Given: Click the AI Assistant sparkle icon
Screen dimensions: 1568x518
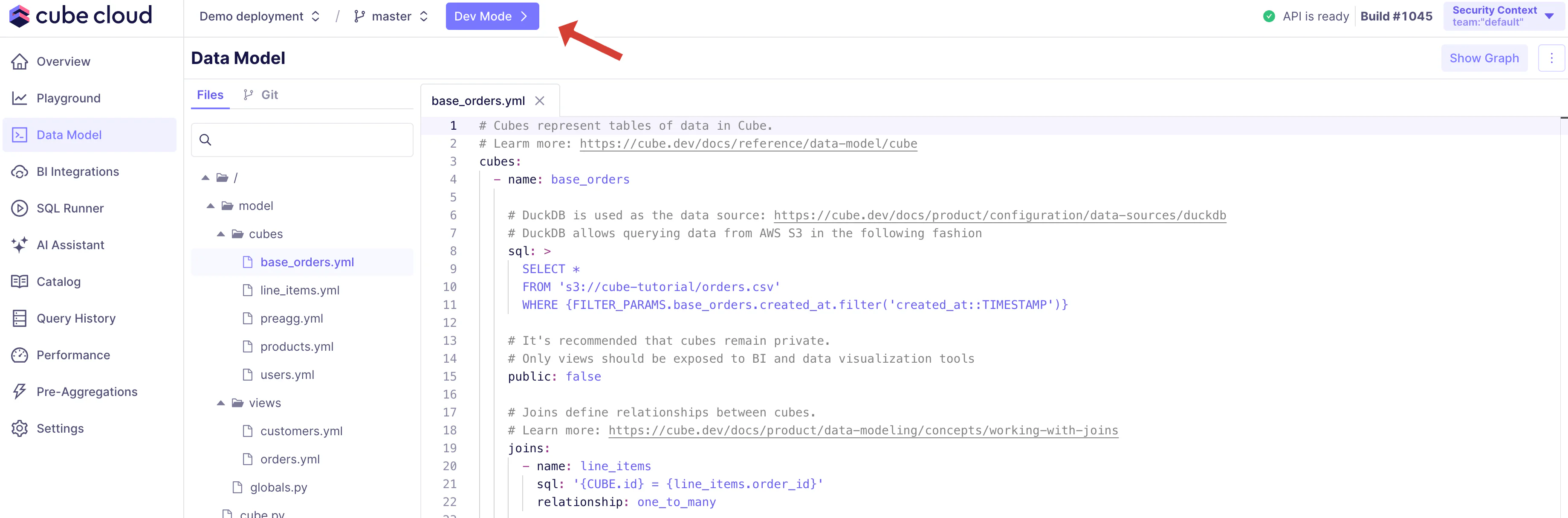Looking at the screenshot, I should click(x=20, y=245).
